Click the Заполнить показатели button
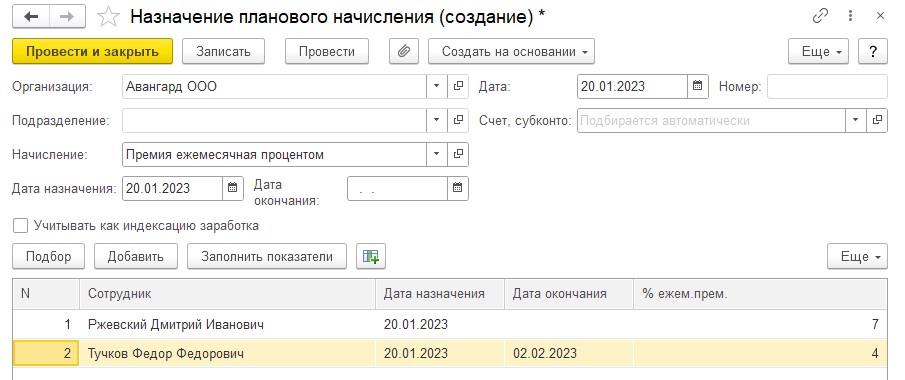905x380 pixels. 267,256
